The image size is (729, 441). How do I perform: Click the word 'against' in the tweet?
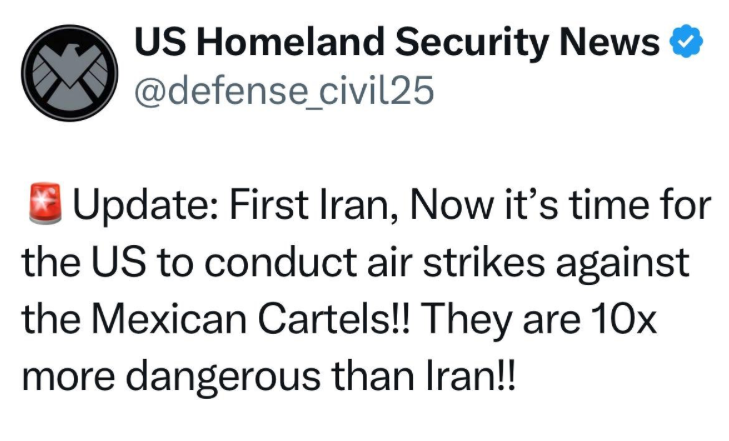tap(623, 264)
